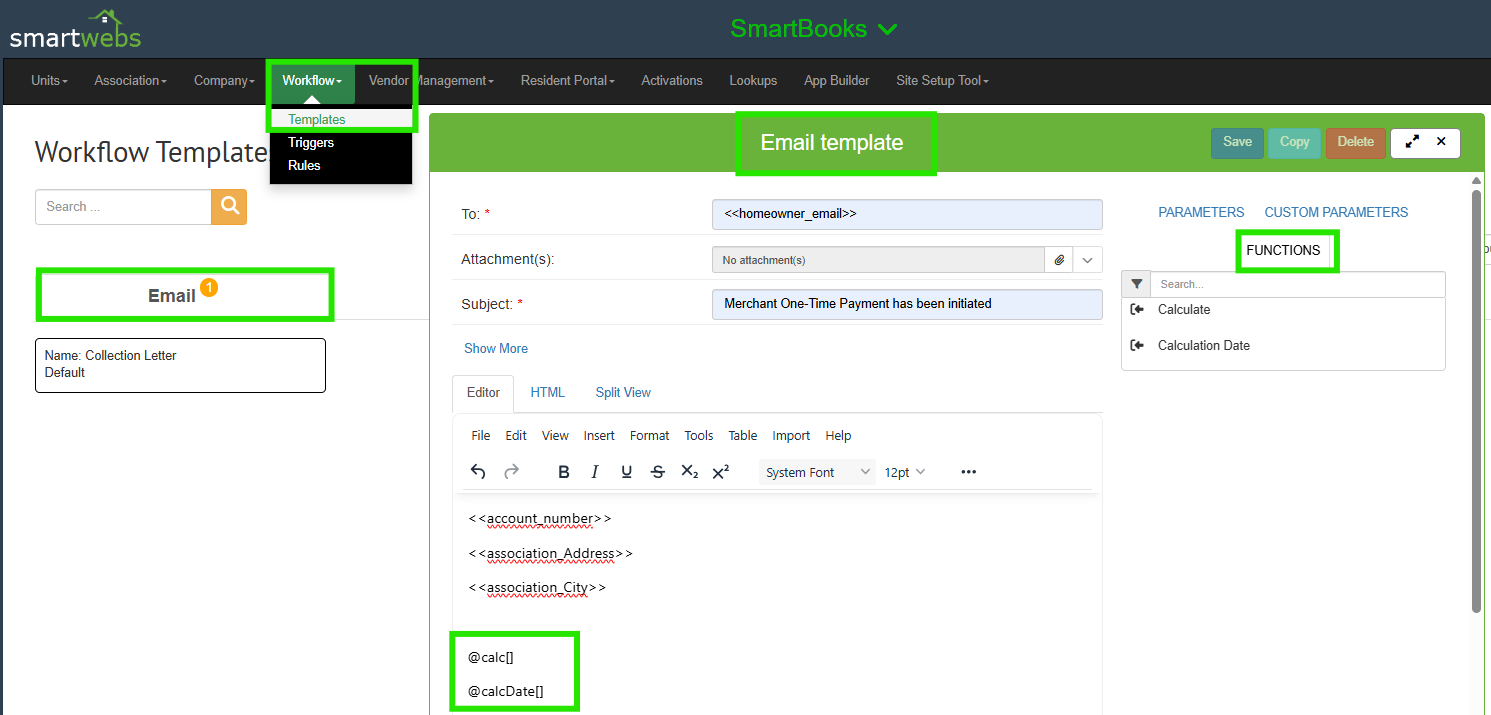The height and width of the screenshot is (715, 1491).
Task: Open the Triggers menu item
Action: tap(311, 143)
